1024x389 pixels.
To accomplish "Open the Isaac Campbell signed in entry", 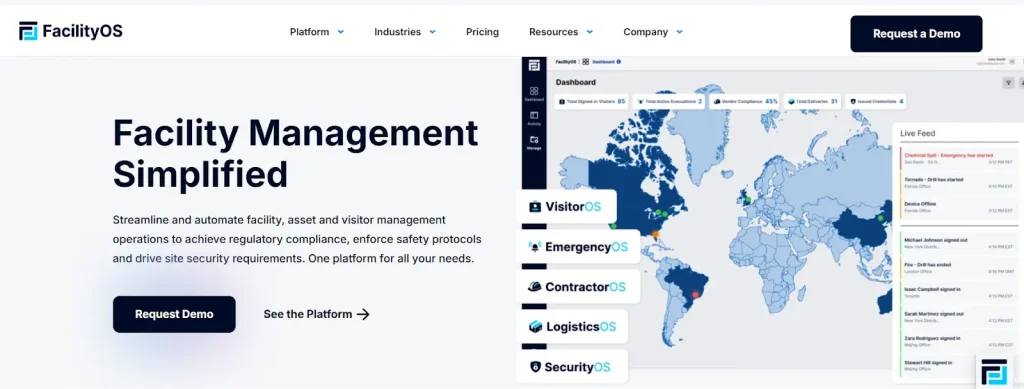I will pos(958,292).
